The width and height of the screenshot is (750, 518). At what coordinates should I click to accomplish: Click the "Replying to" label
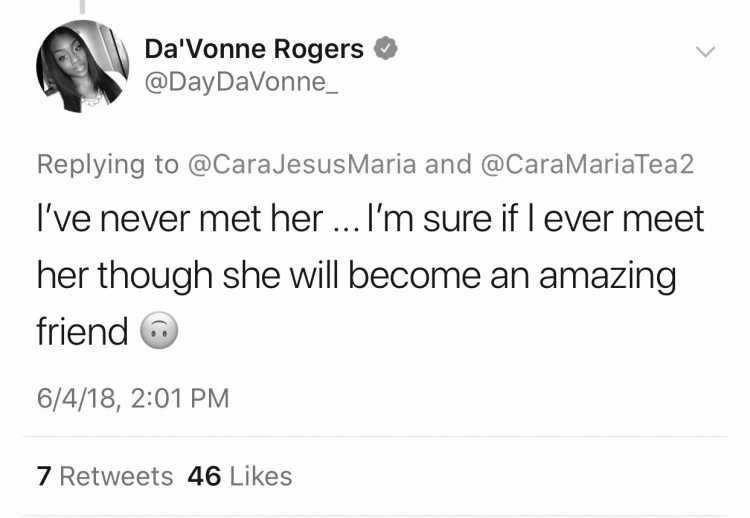(108, 165)
